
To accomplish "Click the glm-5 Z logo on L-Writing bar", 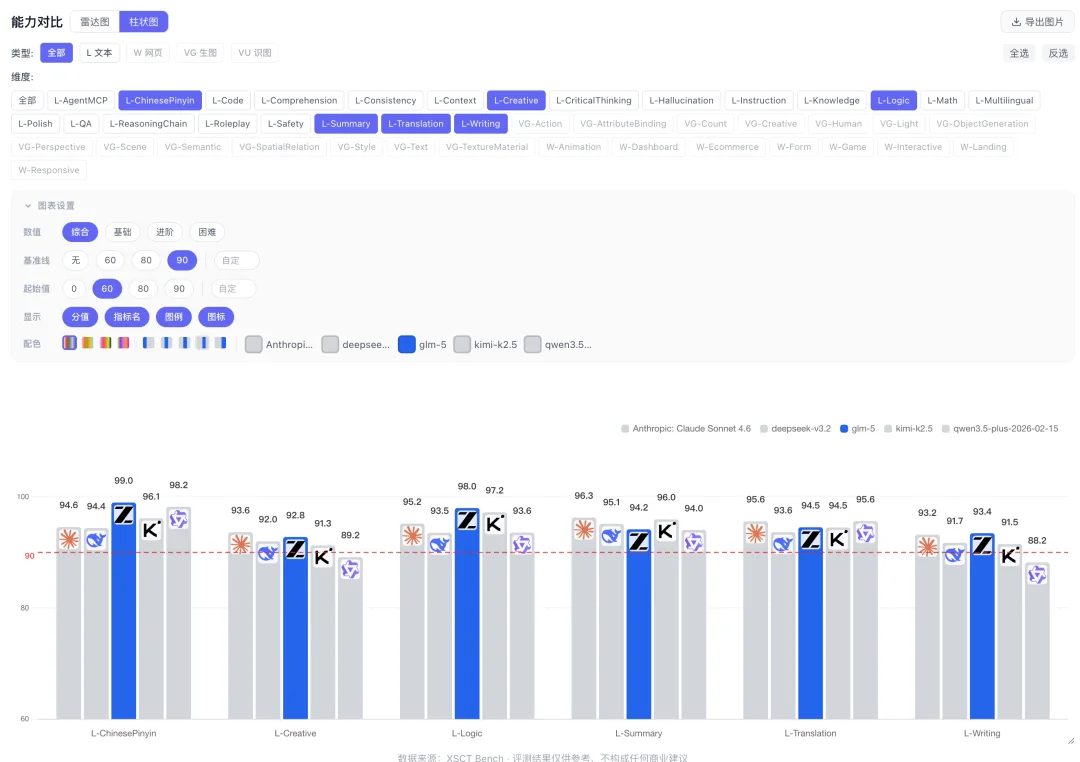I will pyautogui.click(x=982, y=545).
